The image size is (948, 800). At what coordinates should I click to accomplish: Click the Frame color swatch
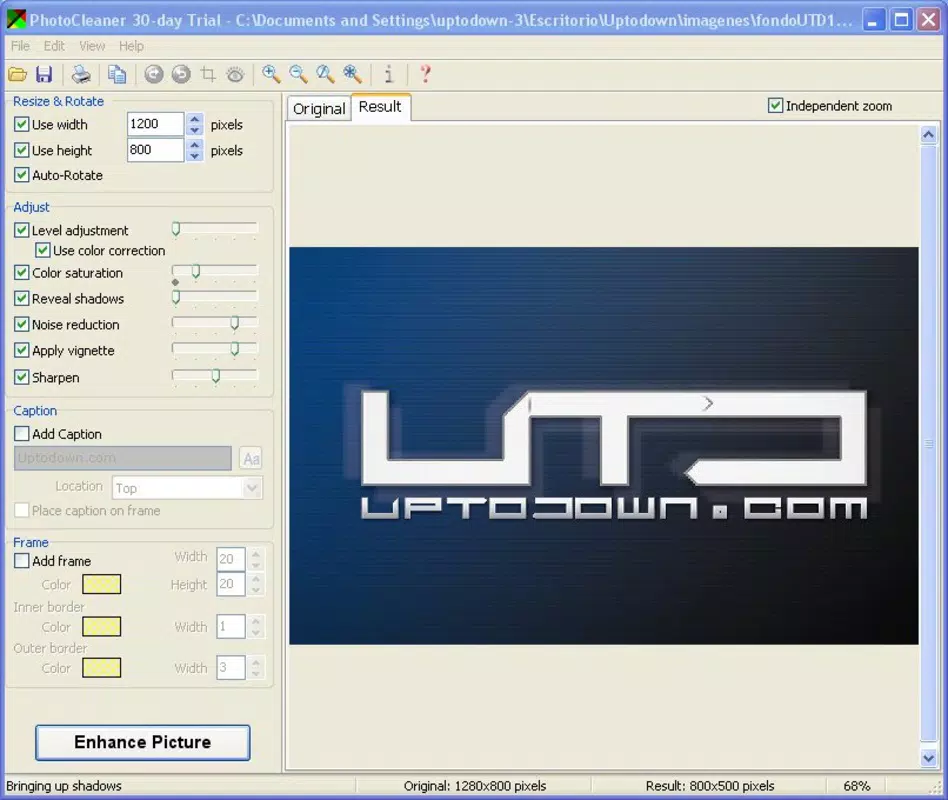point(102,584)
